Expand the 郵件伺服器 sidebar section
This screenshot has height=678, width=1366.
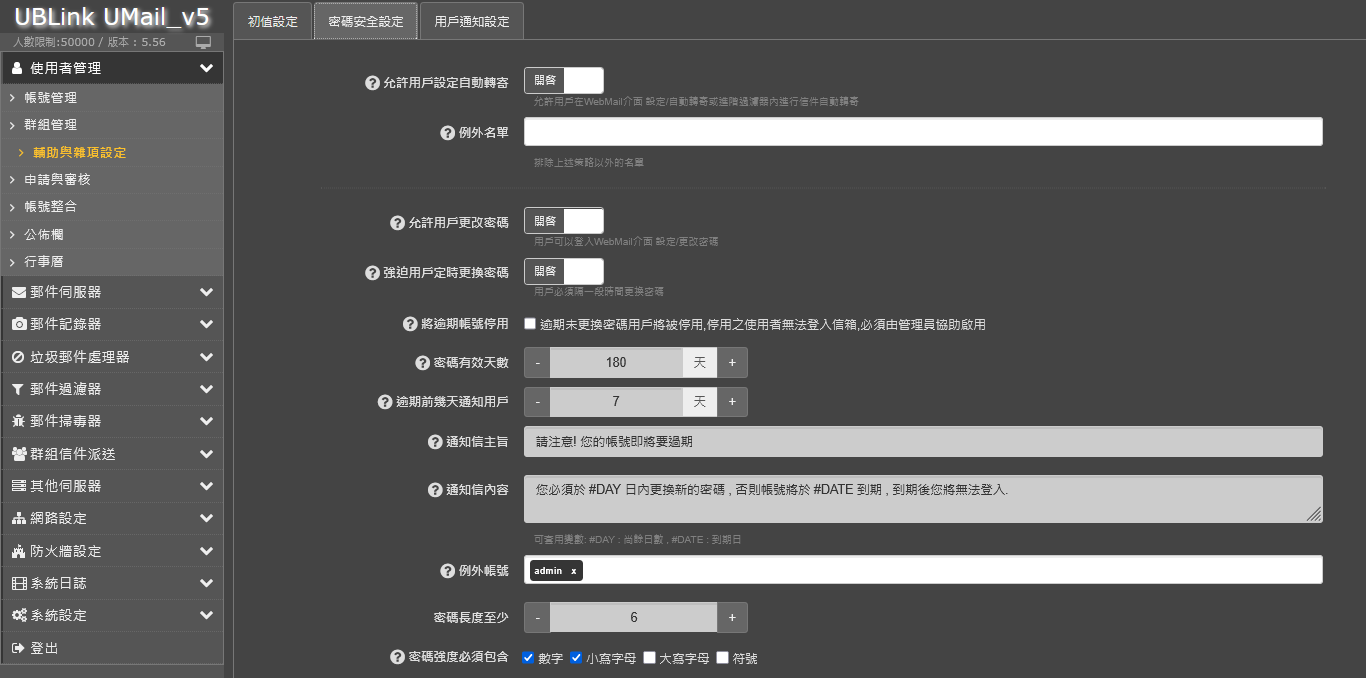coord(112,292)
